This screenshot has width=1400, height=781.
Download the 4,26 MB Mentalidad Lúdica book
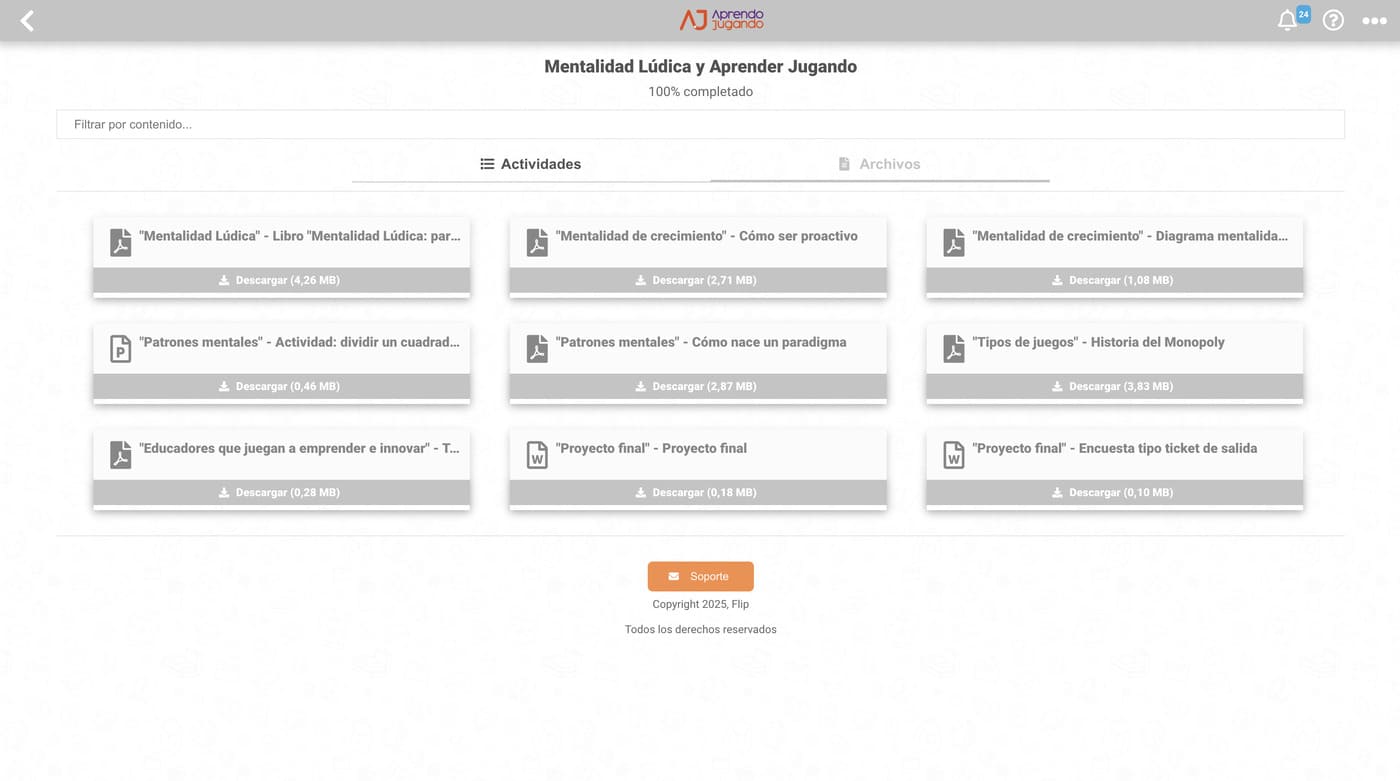282,280
